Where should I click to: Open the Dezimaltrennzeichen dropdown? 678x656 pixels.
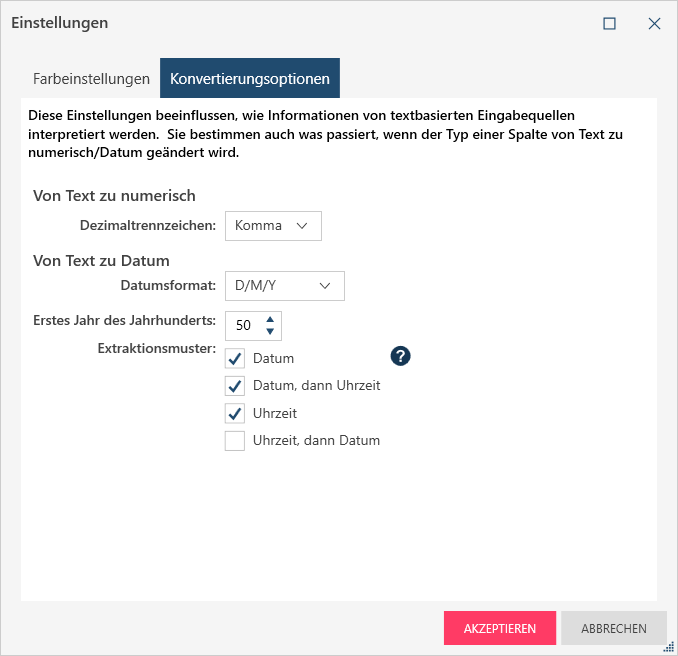[273, 226]
